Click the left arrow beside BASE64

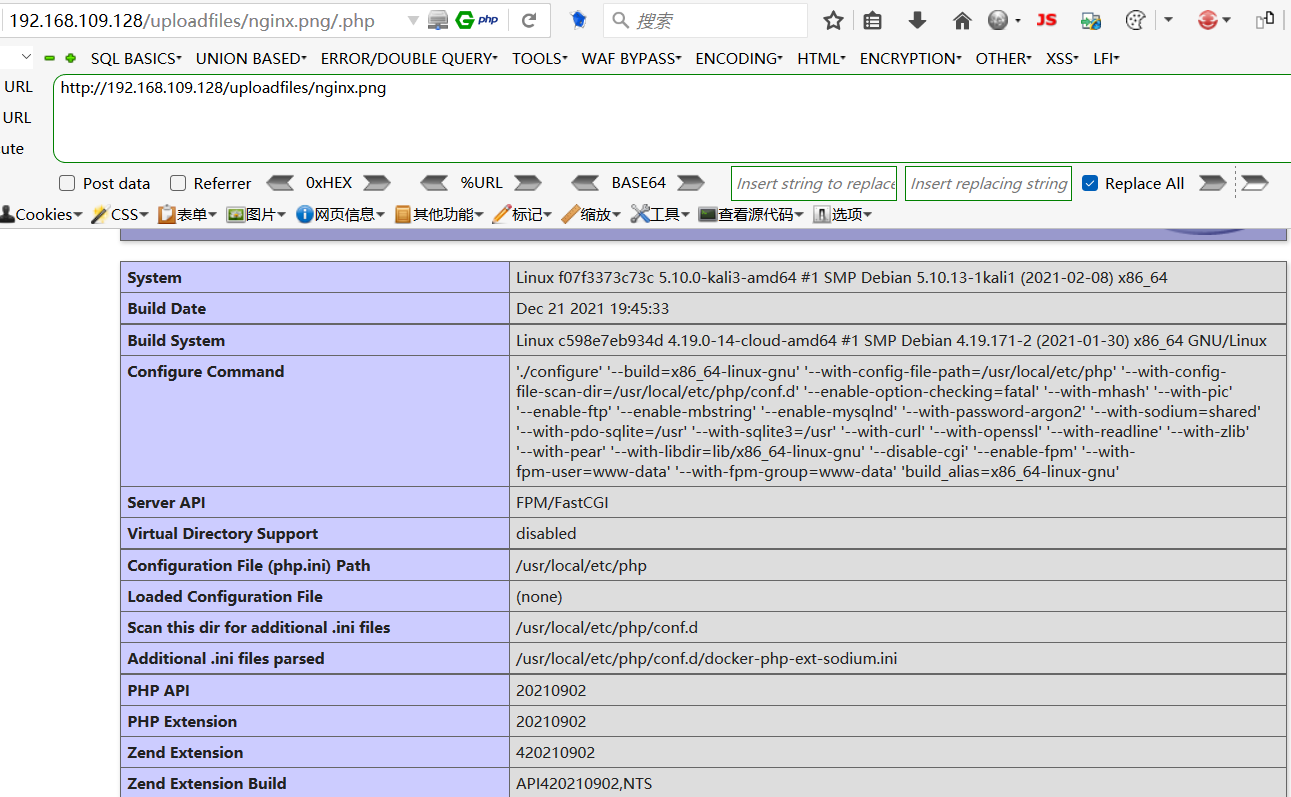(x=585, y=183)
